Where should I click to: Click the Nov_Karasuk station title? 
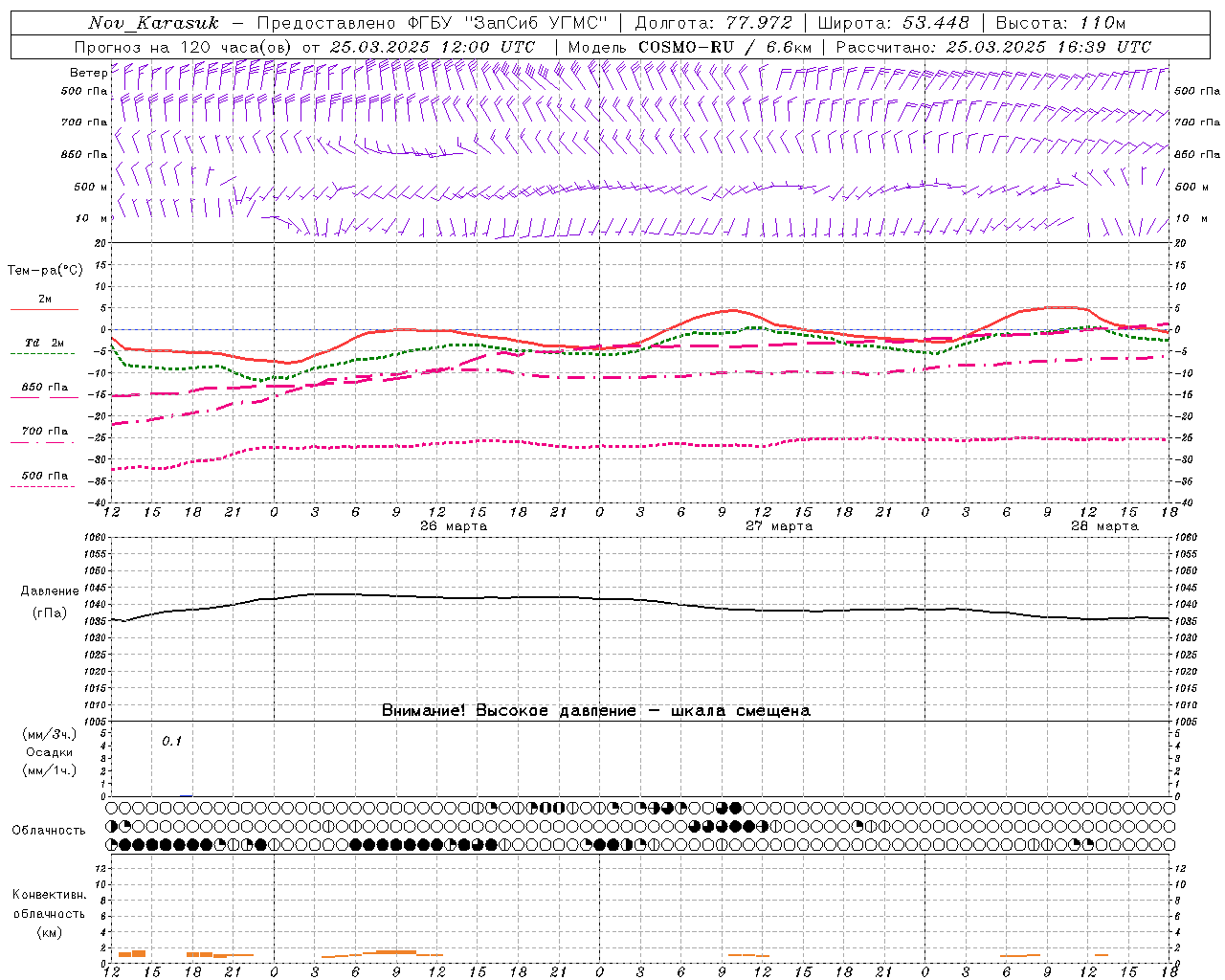tap(153, 23)
